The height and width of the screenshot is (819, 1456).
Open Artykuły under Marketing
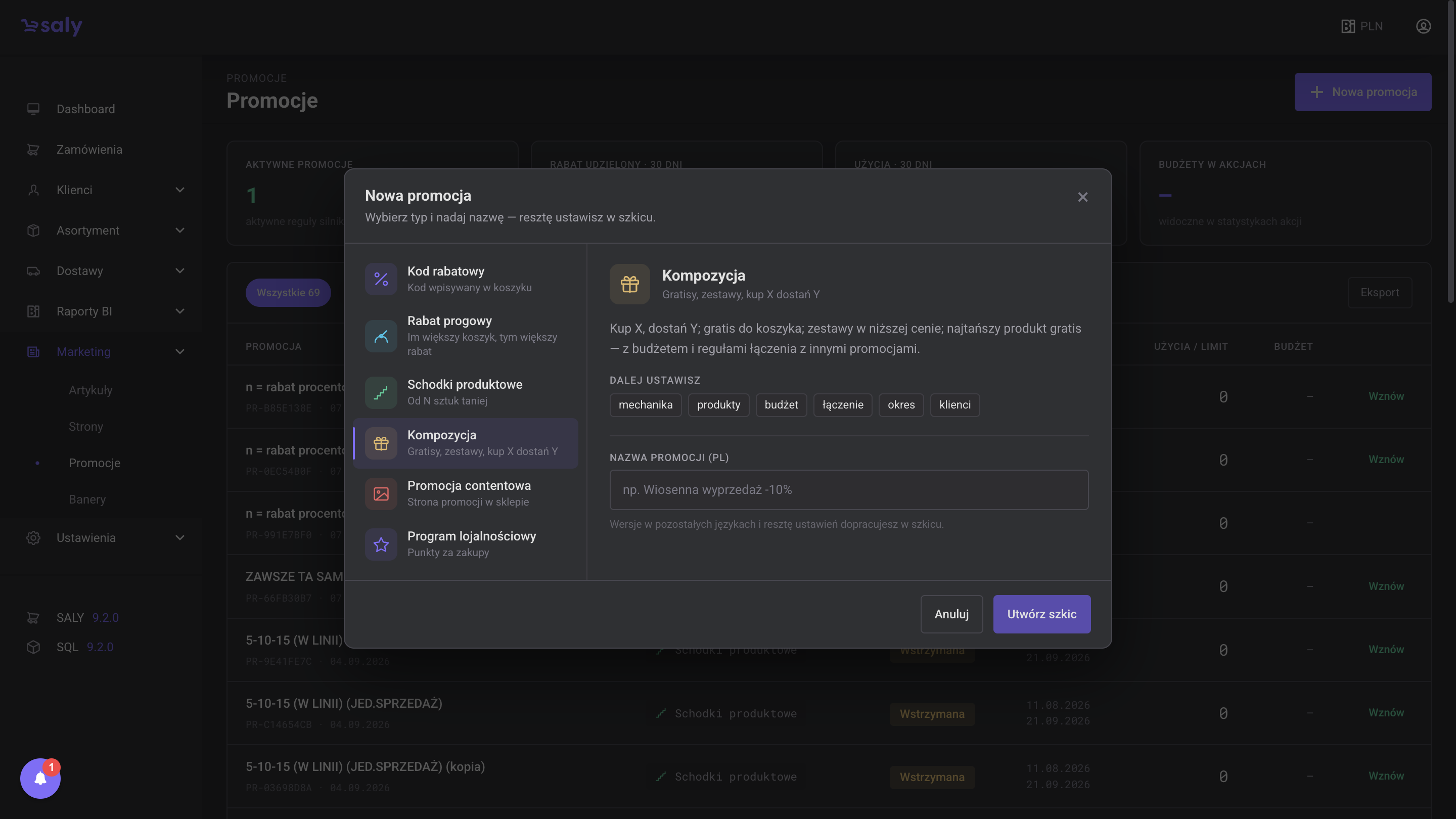point(90,391)
